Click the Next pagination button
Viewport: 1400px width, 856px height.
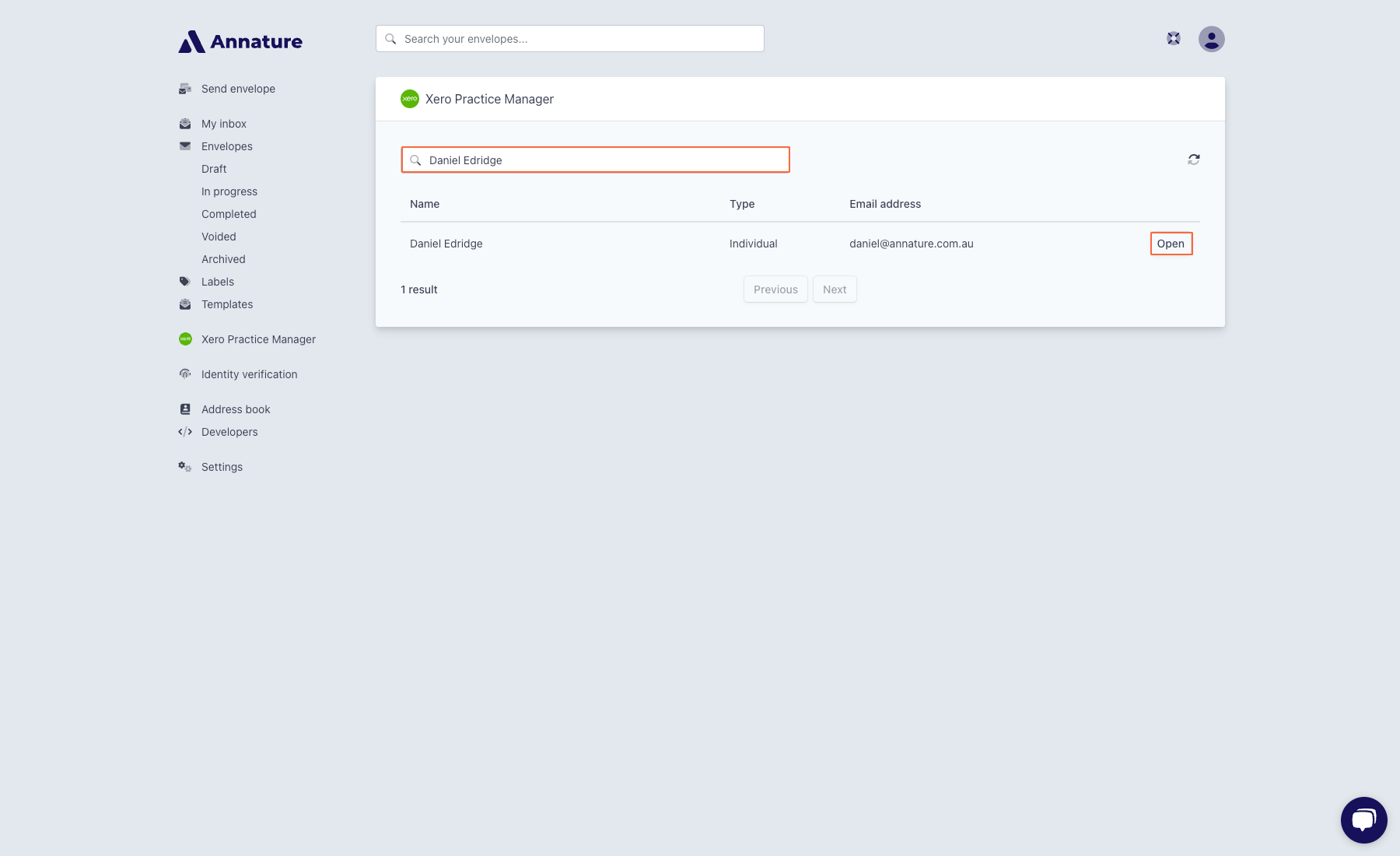point(834,289)
